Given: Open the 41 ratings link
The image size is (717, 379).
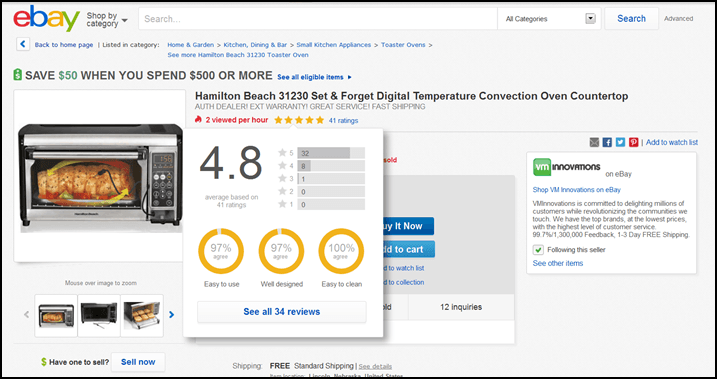Looking at the screenshot, I should [343, 121].
